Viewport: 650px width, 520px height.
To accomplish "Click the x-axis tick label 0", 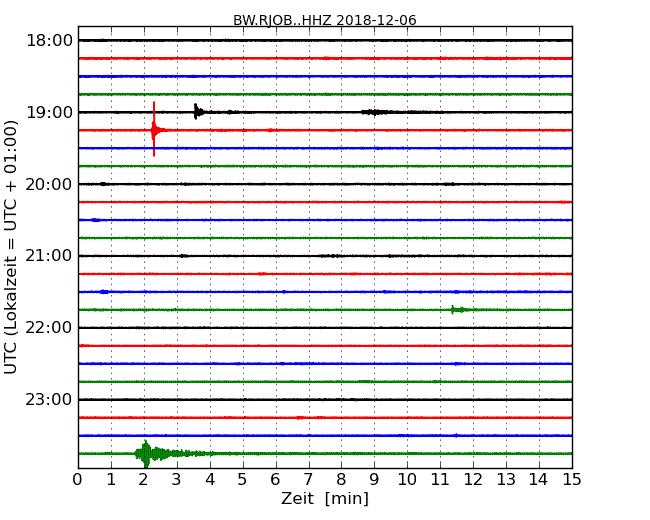I will [78, 480].
